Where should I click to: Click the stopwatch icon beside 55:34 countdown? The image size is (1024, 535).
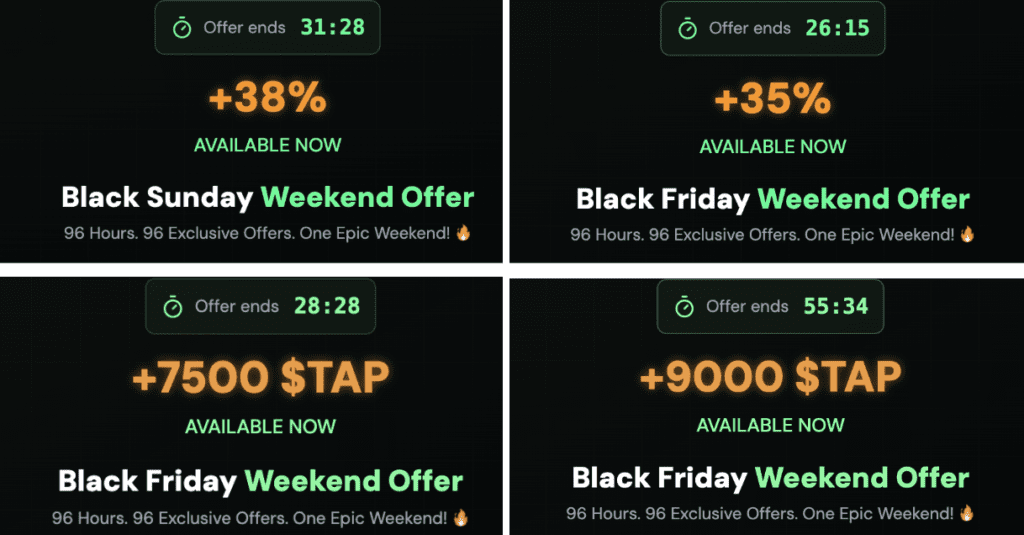(685, 307)
